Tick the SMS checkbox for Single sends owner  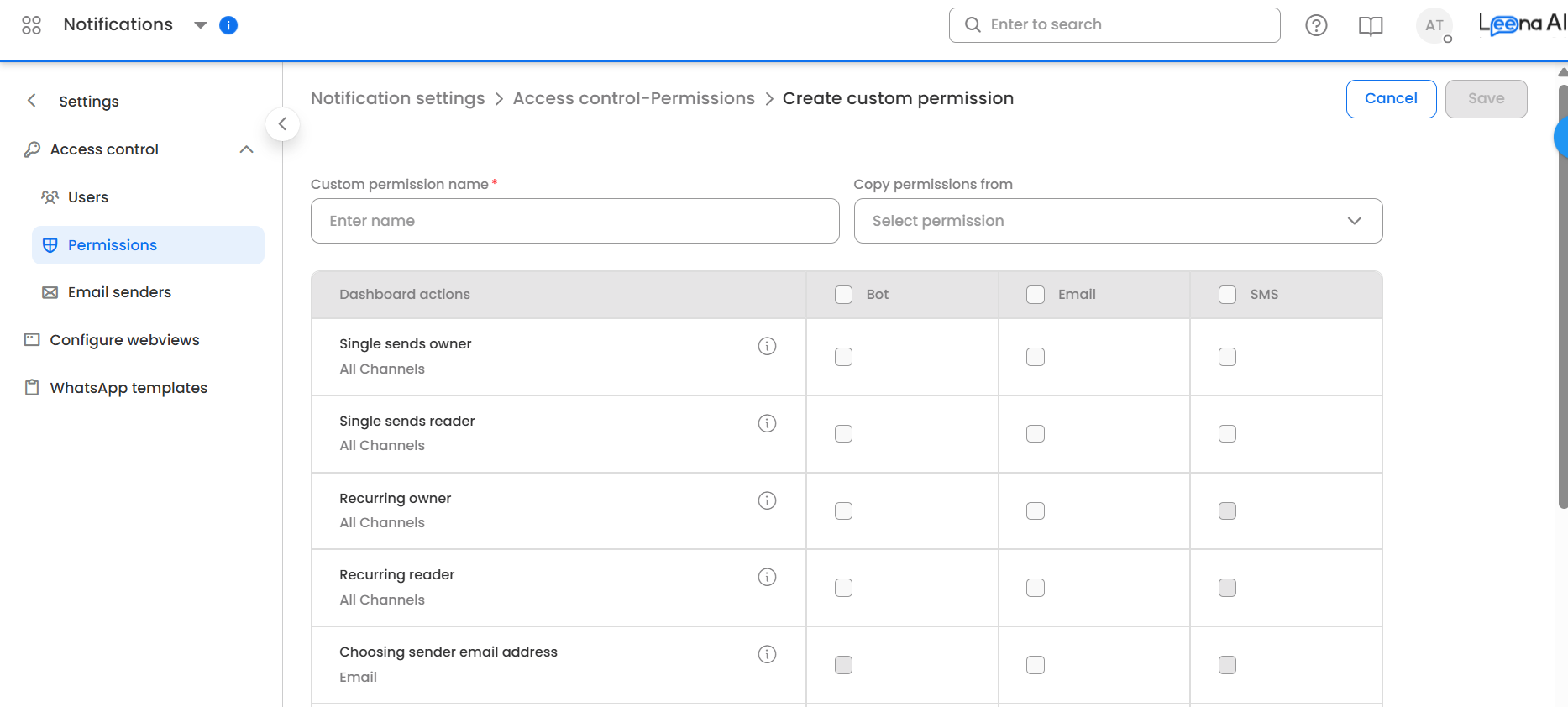pos(1227,357)
